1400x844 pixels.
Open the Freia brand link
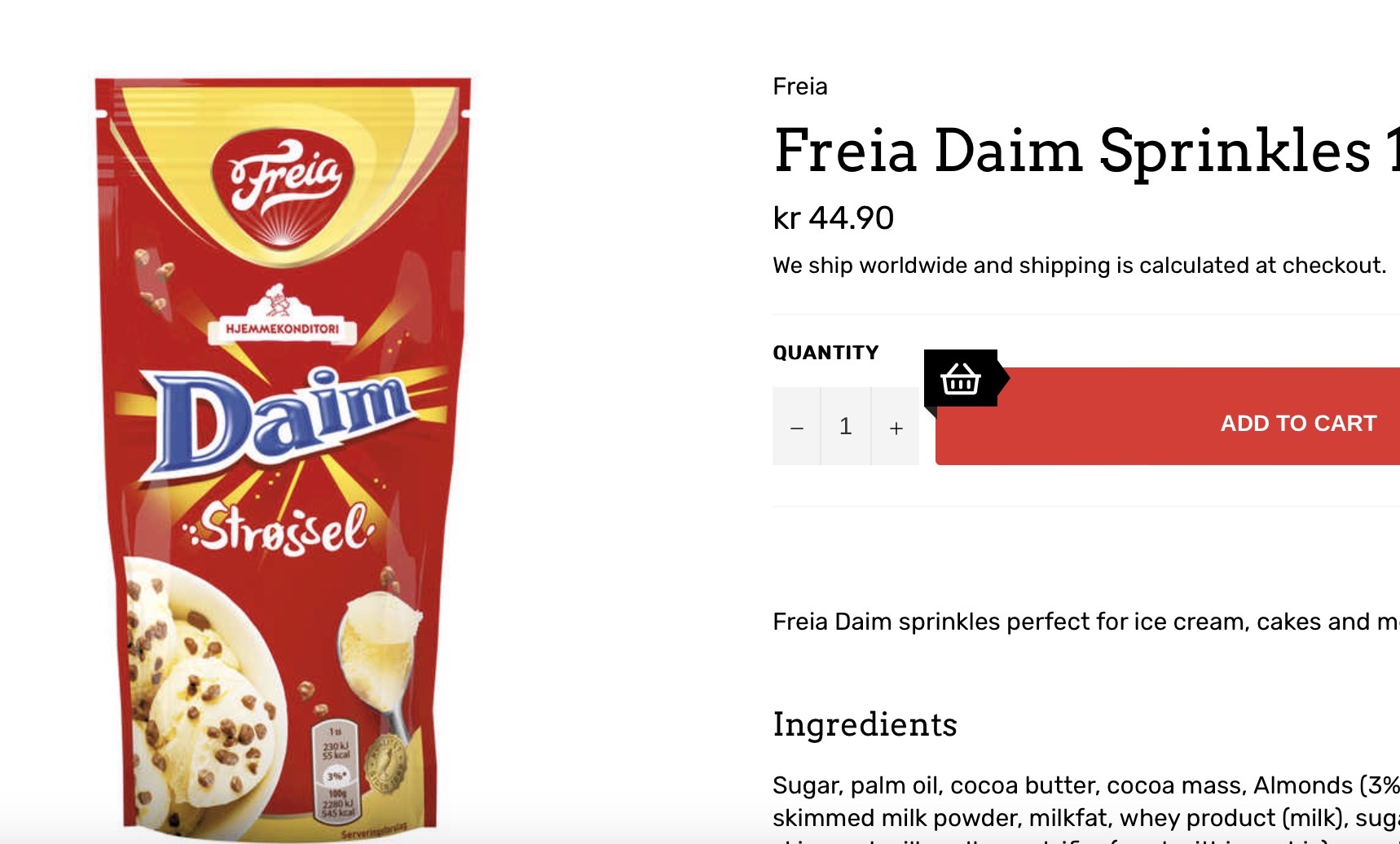point(800,86)
